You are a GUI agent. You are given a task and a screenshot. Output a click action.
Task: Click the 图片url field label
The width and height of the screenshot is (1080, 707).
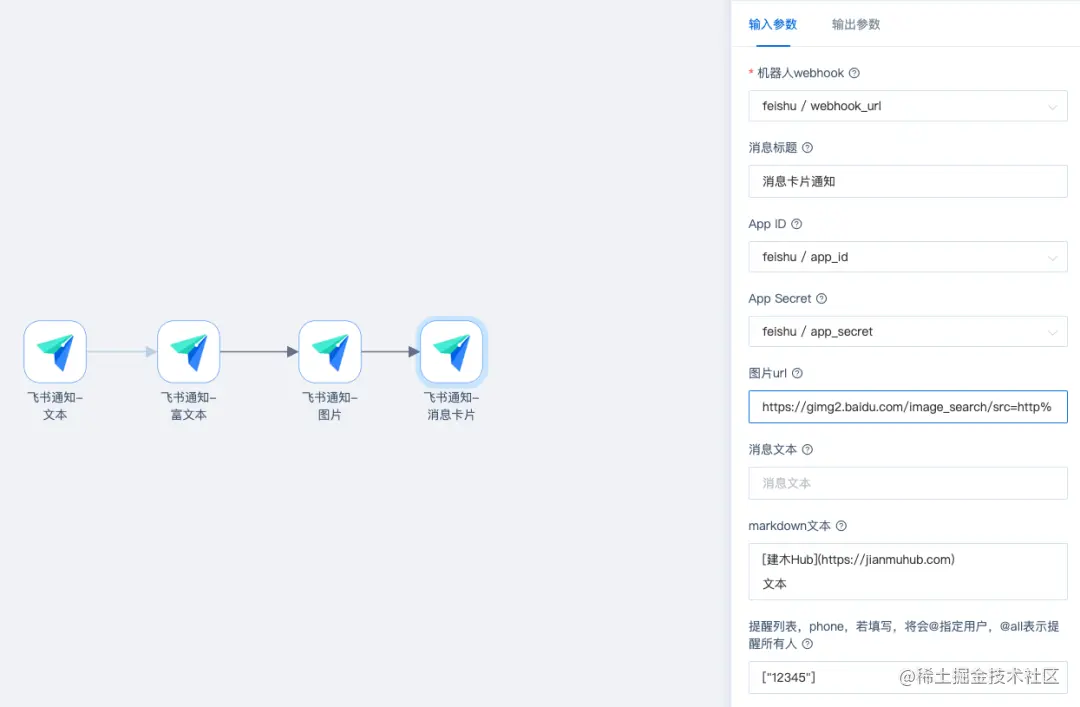point(767,373)
